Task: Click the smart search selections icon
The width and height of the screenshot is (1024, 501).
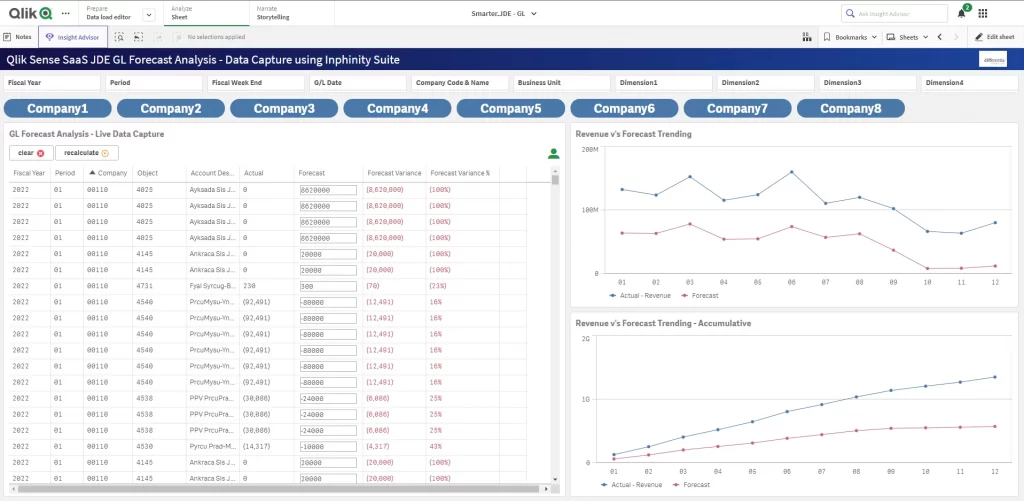Action: click(119, 37)
